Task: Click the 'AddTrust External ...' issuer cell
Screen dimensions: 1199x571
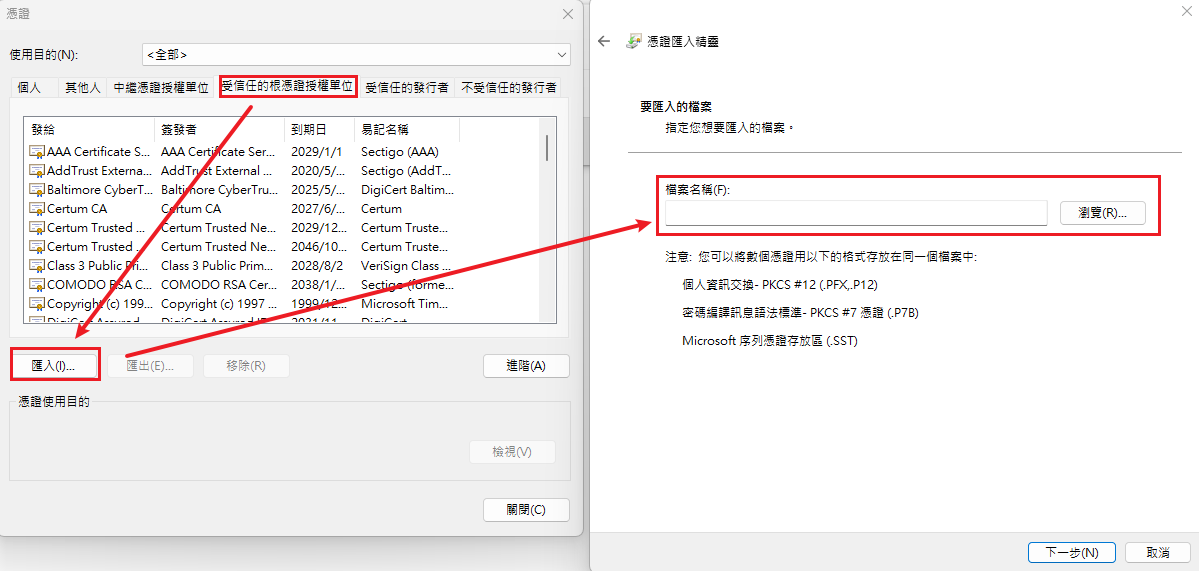Action: [x=216, y=170]
